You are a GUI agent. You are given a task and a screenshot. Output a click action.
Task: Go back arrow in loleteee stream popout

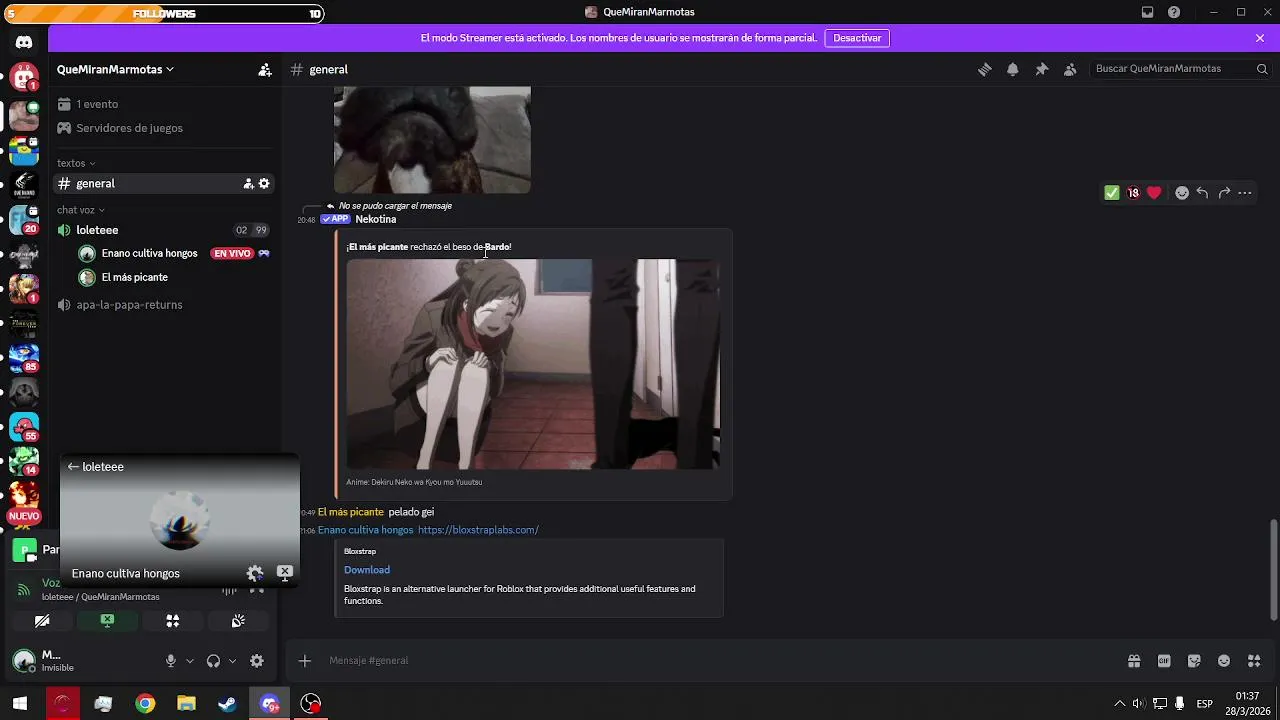click(x=73, y=467)
